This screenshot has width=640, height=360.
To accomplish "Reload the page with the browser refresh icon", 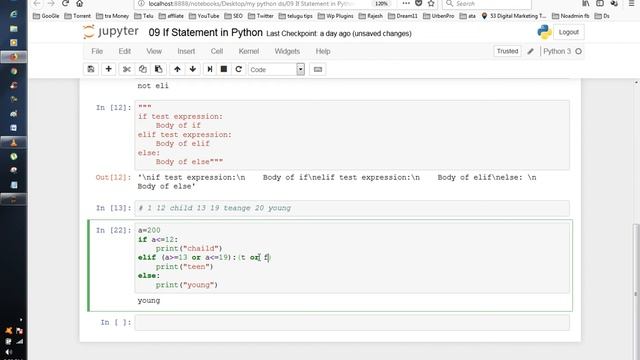I will 65,3.
